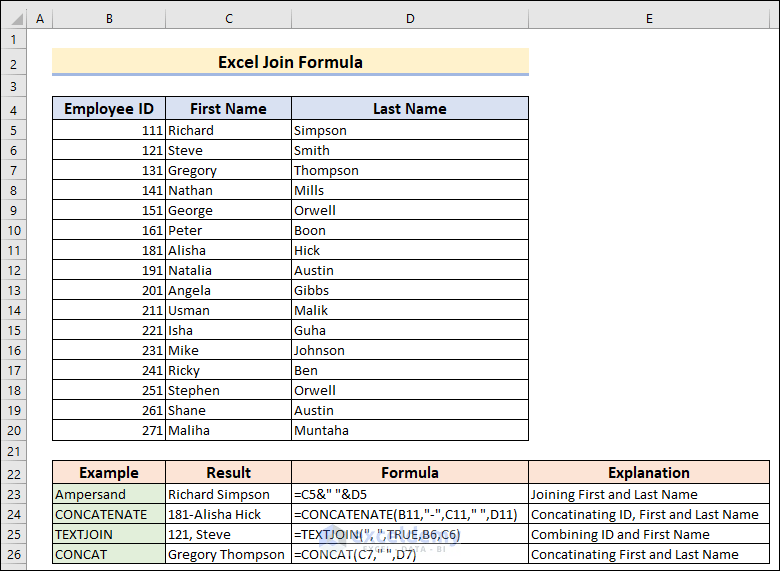Select the 'Natalia' cell
The image size is (780, 571).
228,270
